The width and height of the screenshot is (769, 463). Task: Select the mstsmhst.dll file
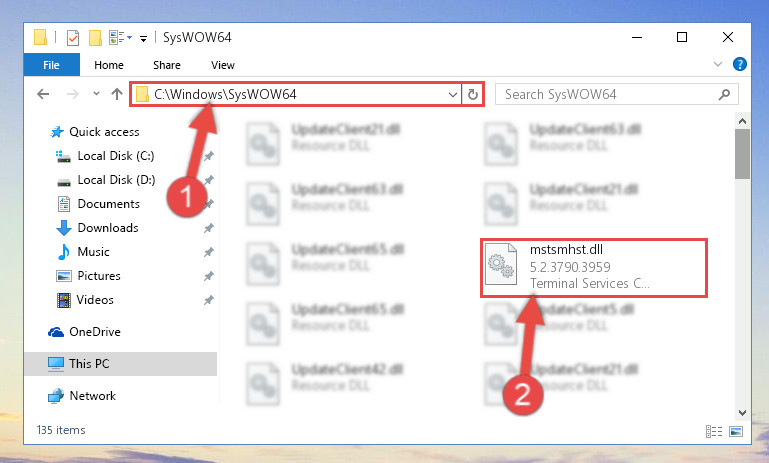593,267
